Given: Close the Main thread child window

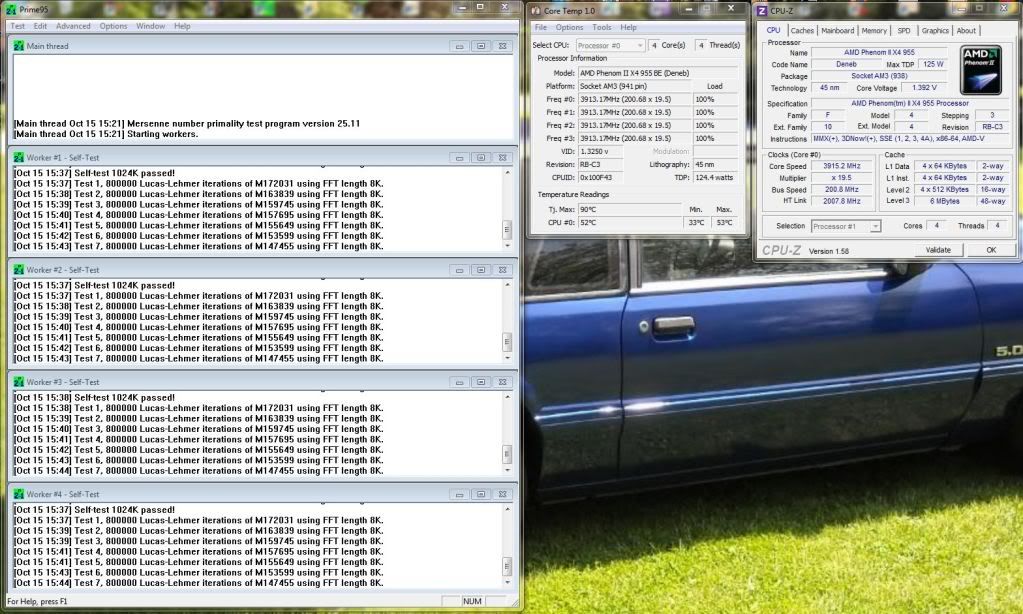Looking at the screenshot, I should pyautogui.click(x=502, y=46).
